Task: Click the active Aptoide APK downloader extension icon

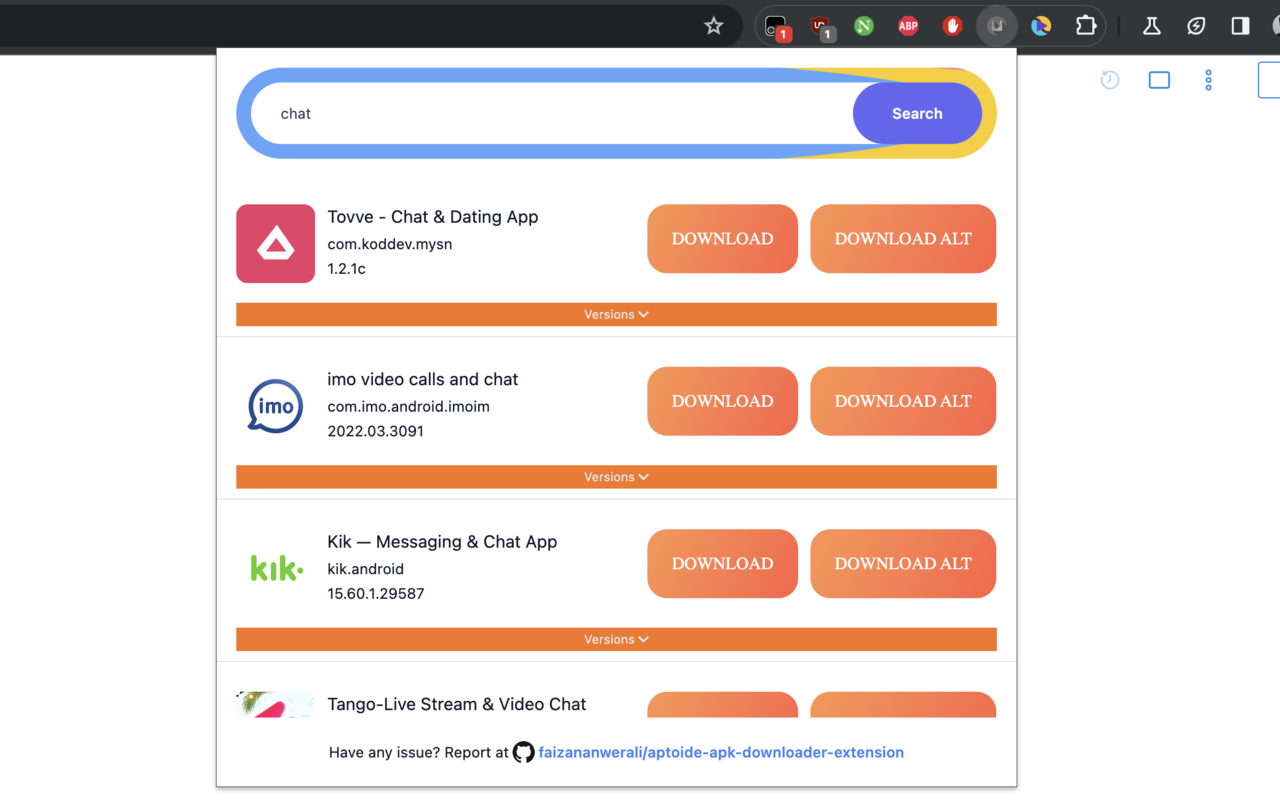Action: 996,26
